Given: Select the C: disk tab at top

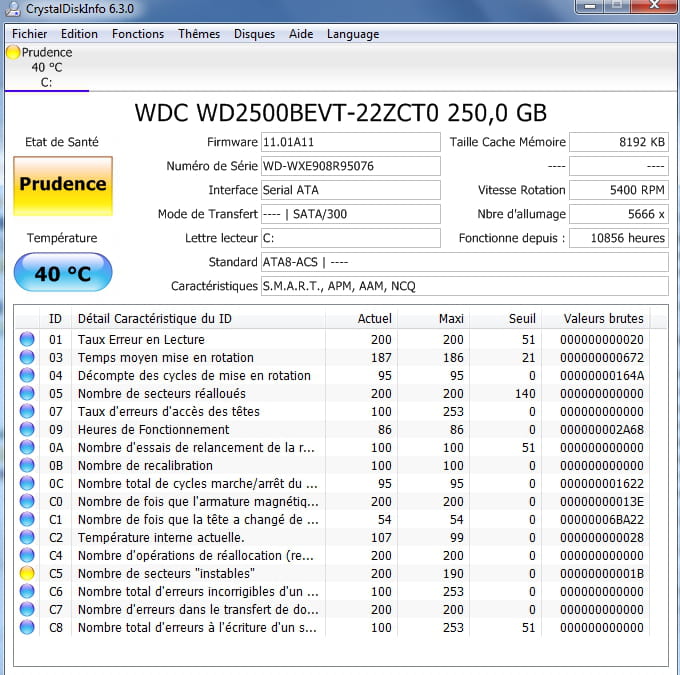Looking at the screenshot, I should tap(46, 68).
